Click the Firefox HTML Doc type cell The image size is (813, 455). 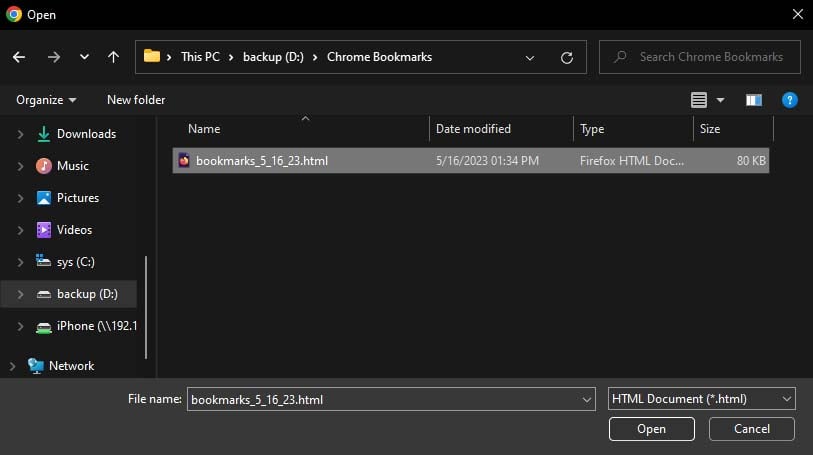(632, 161)
